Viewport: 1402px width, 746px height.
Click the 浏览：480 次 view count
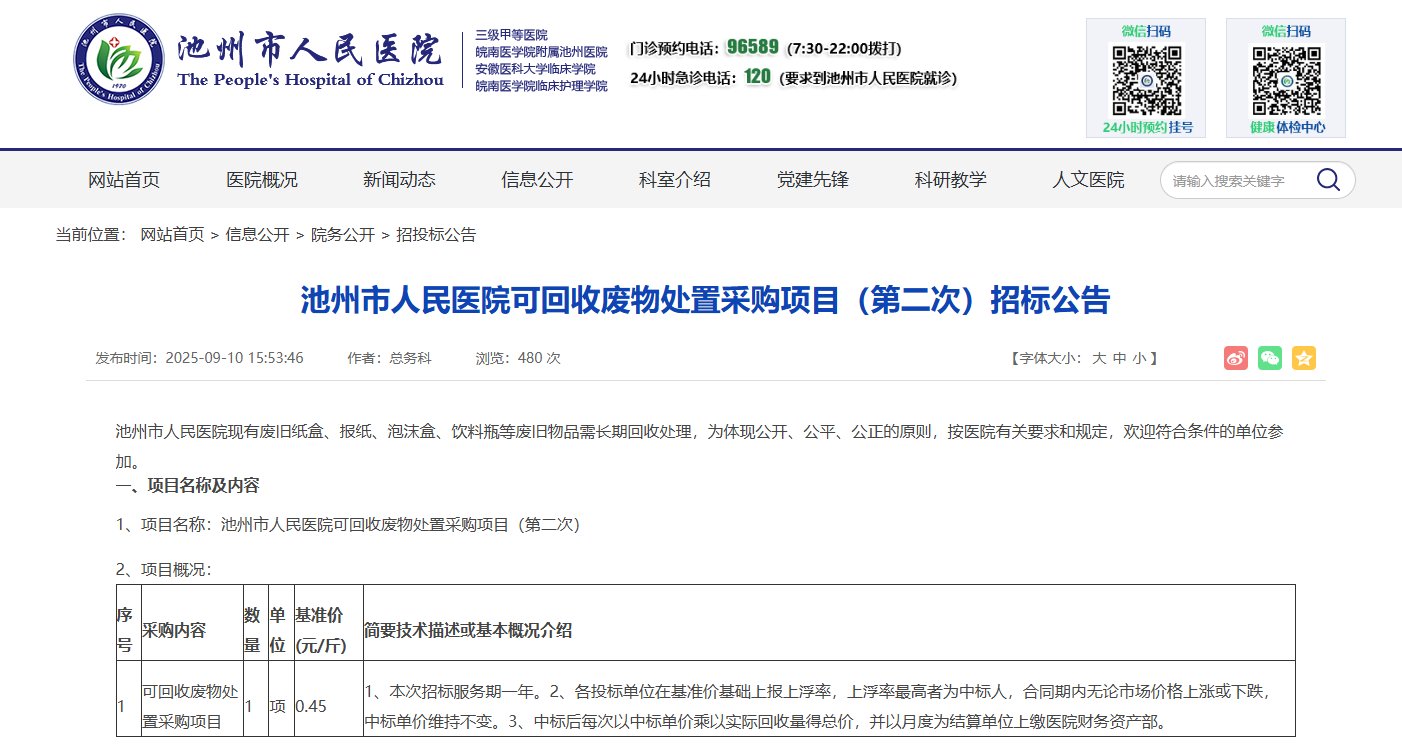[518, 358]
